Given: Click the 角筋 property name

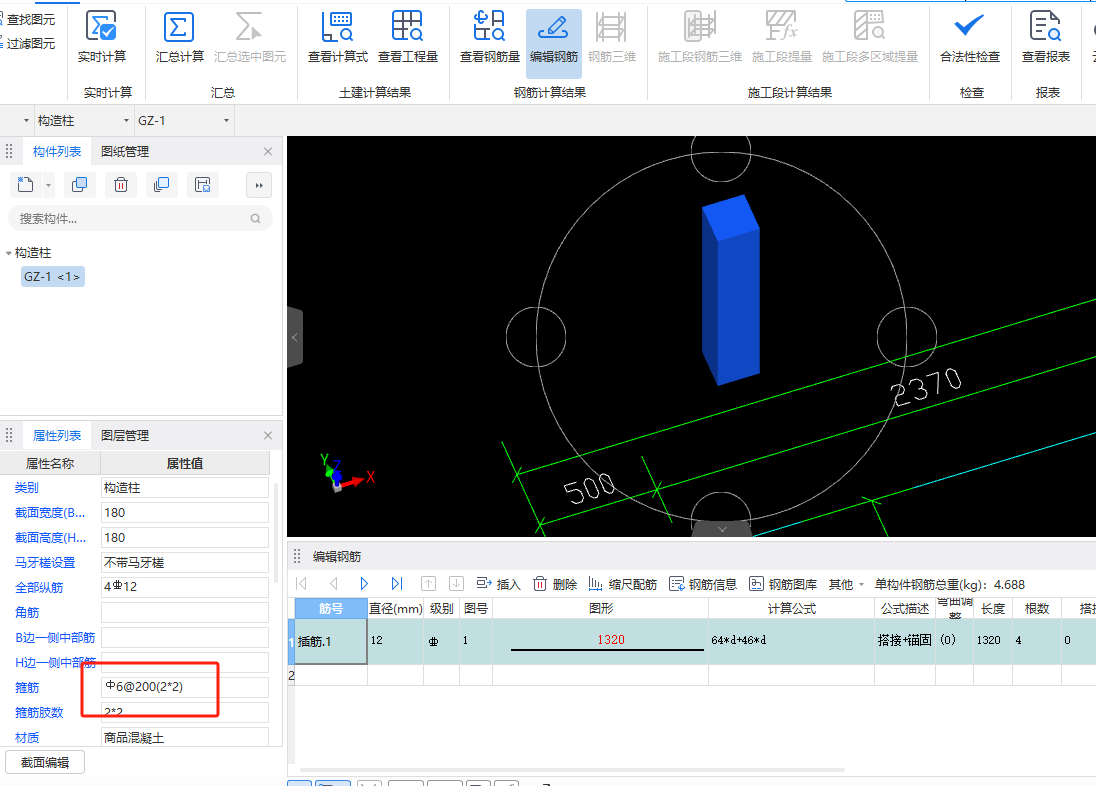Looking at the screenshot, I should [x=27, y=613].
